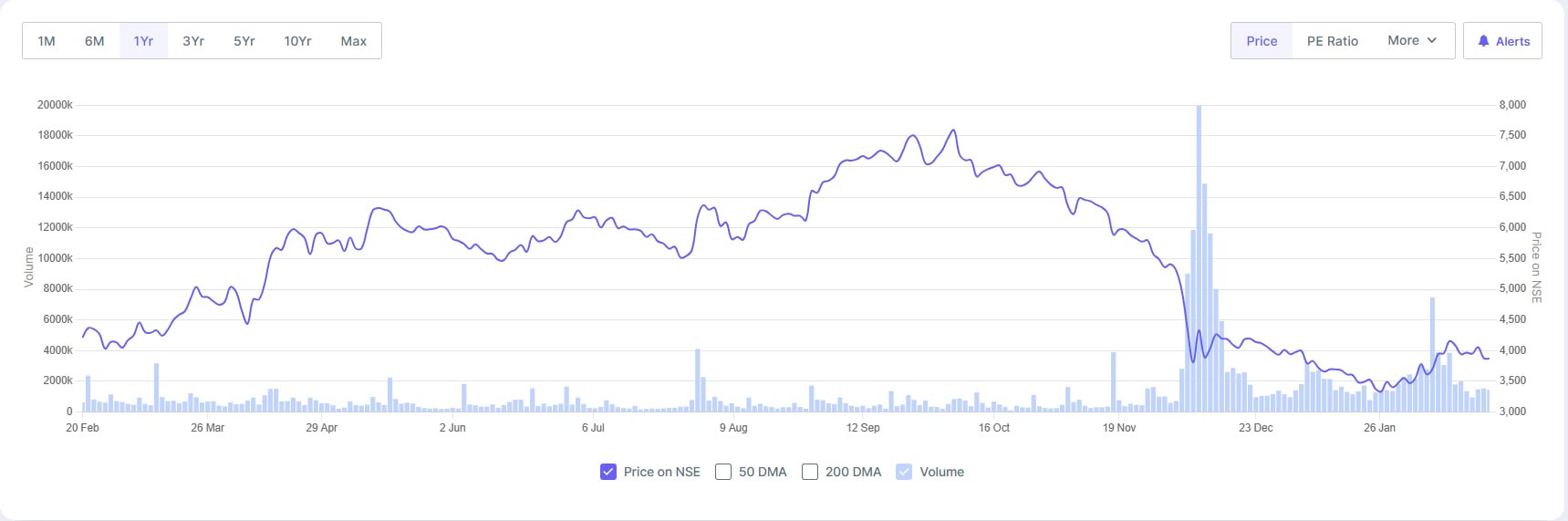This screenshot has width=1568, height=521.
Task: Click the 9 Aug date on the axis
Action: 733,428
